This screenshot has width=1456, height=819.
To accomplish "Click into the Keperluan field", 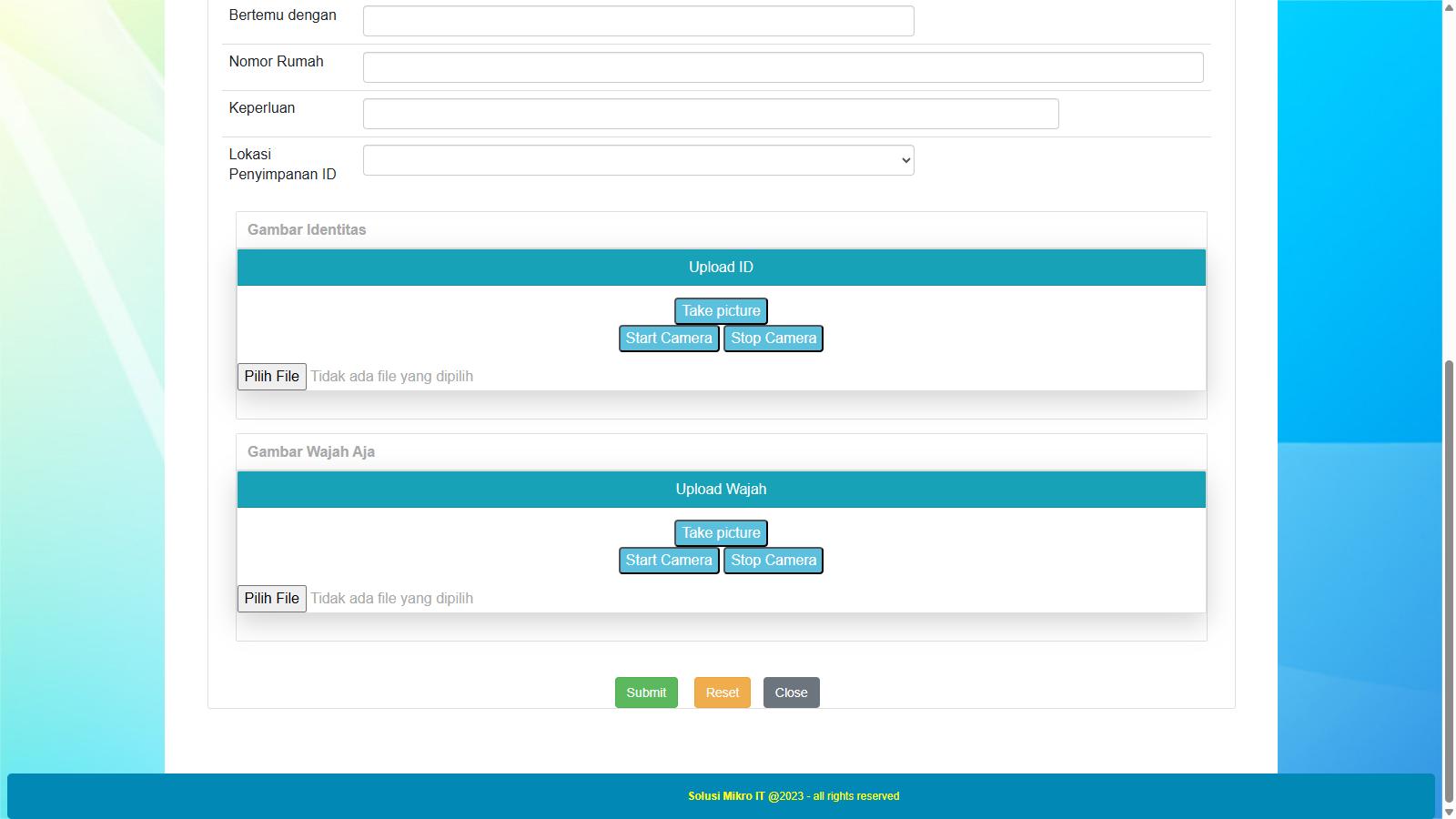I will tap(710, 114).
